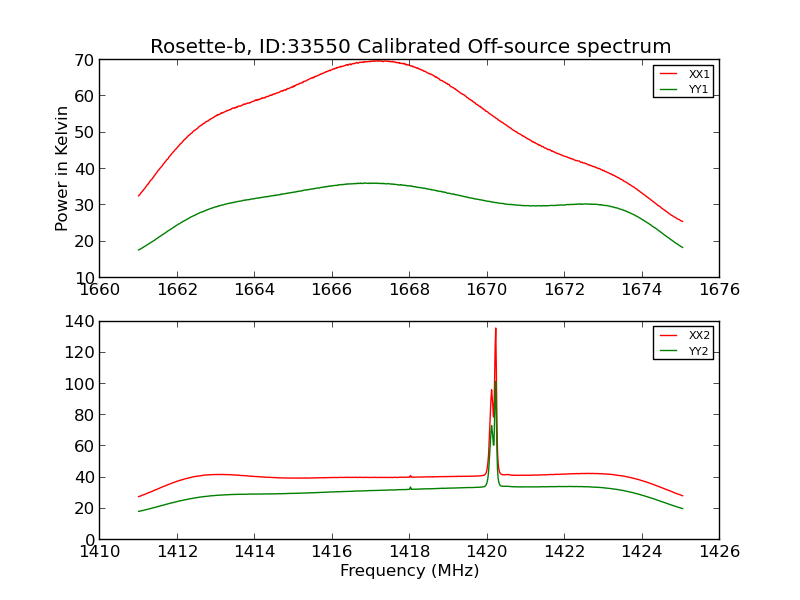Click the green line sample beside YY1
Image resolution: width=800 pixels, height=600 pixels.
point(669,89)
